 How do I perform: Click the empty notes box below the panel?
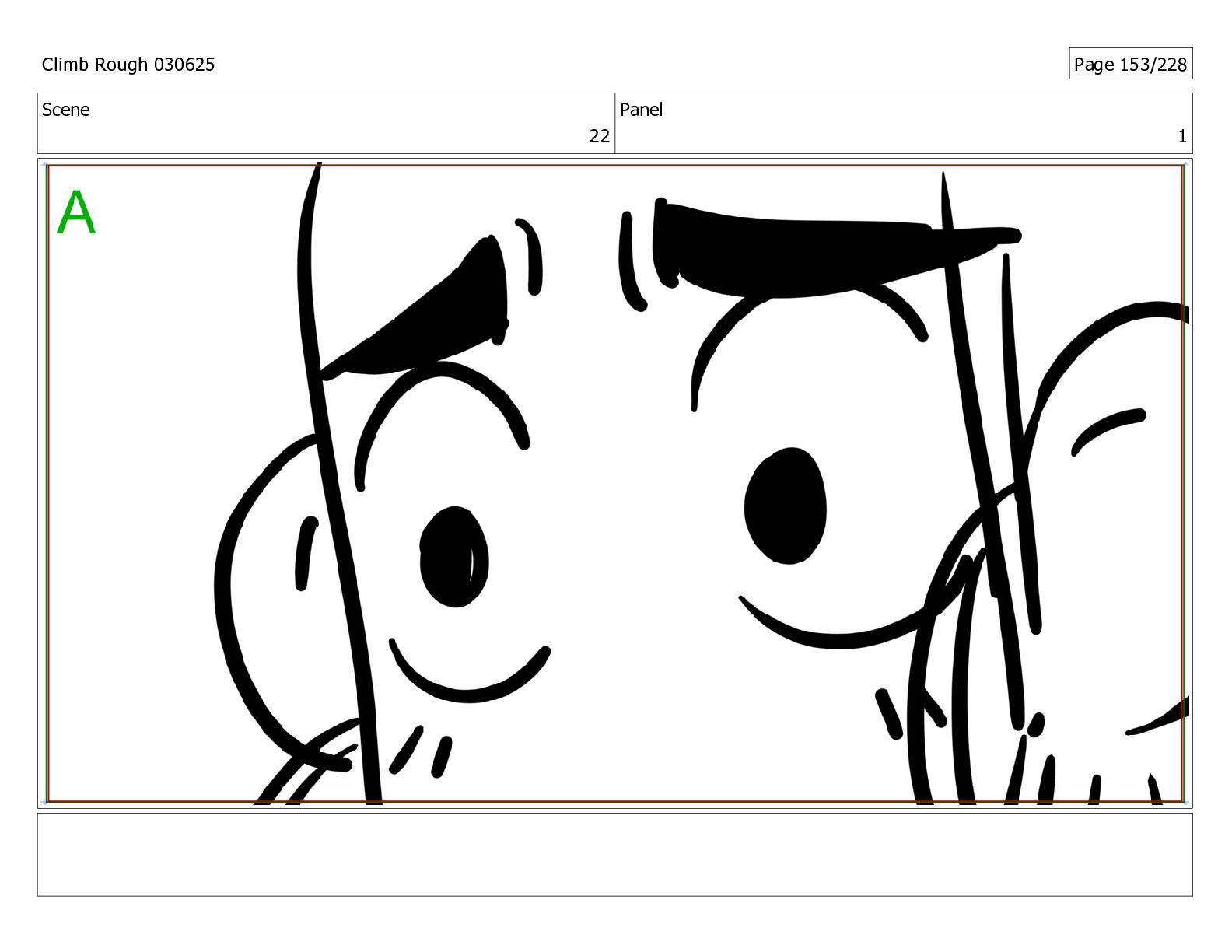(614, 855)
